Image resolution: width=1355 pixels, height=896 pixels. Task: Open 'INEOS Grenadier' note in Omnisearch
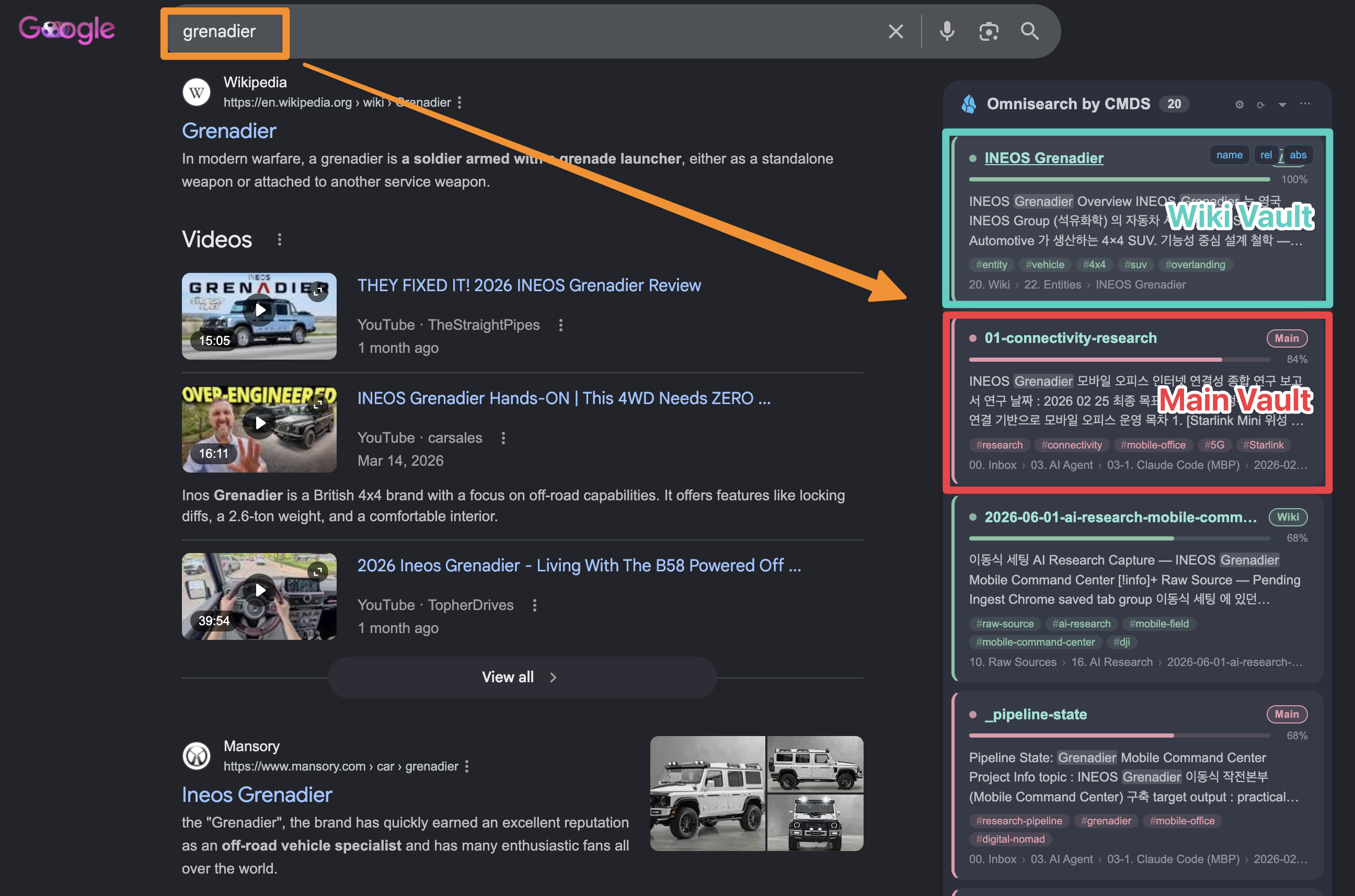pyautogui.click(x=1043, y=158)
